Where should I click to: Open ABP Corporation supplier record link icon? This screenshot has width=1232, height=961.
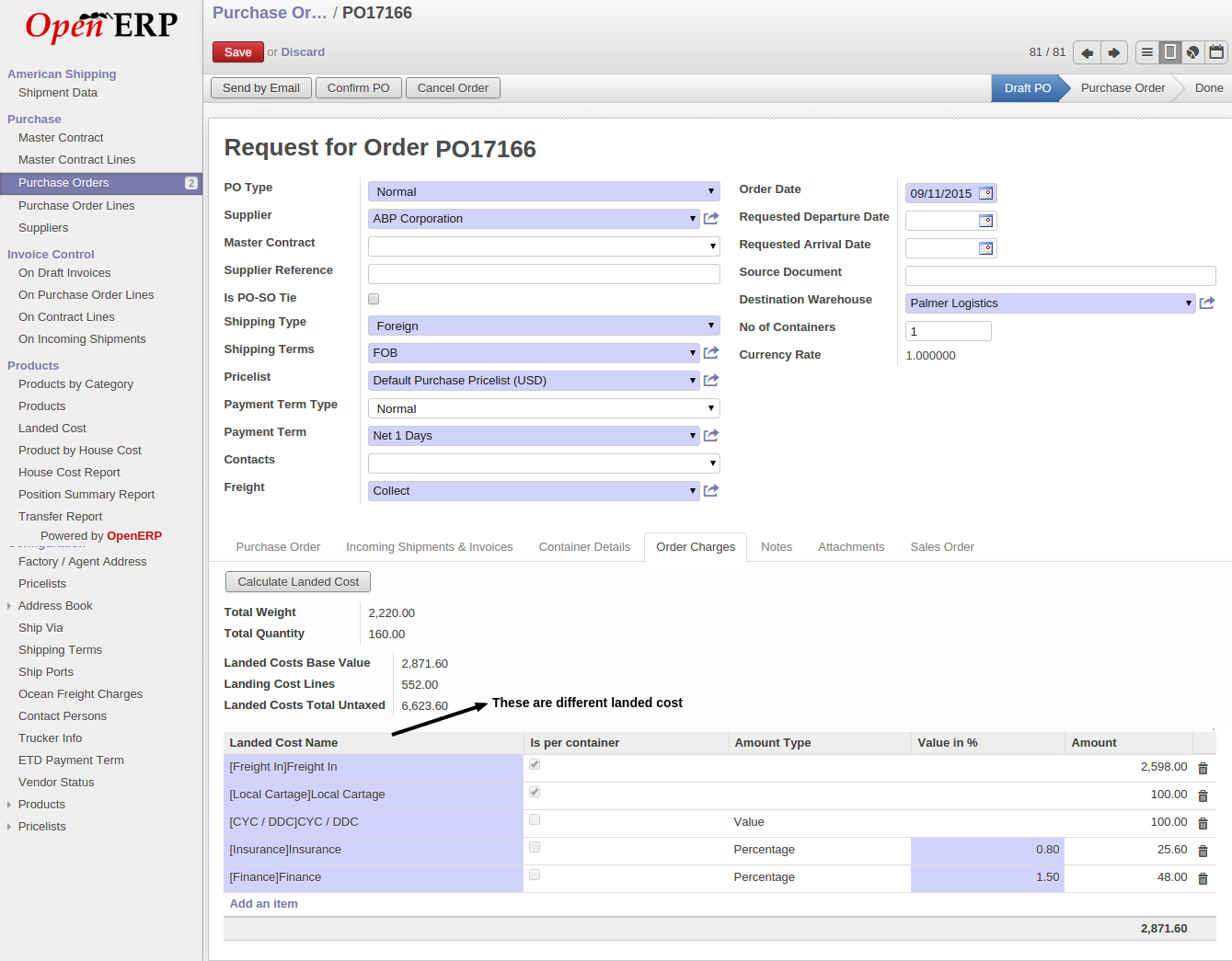click(x=711, y=219)
